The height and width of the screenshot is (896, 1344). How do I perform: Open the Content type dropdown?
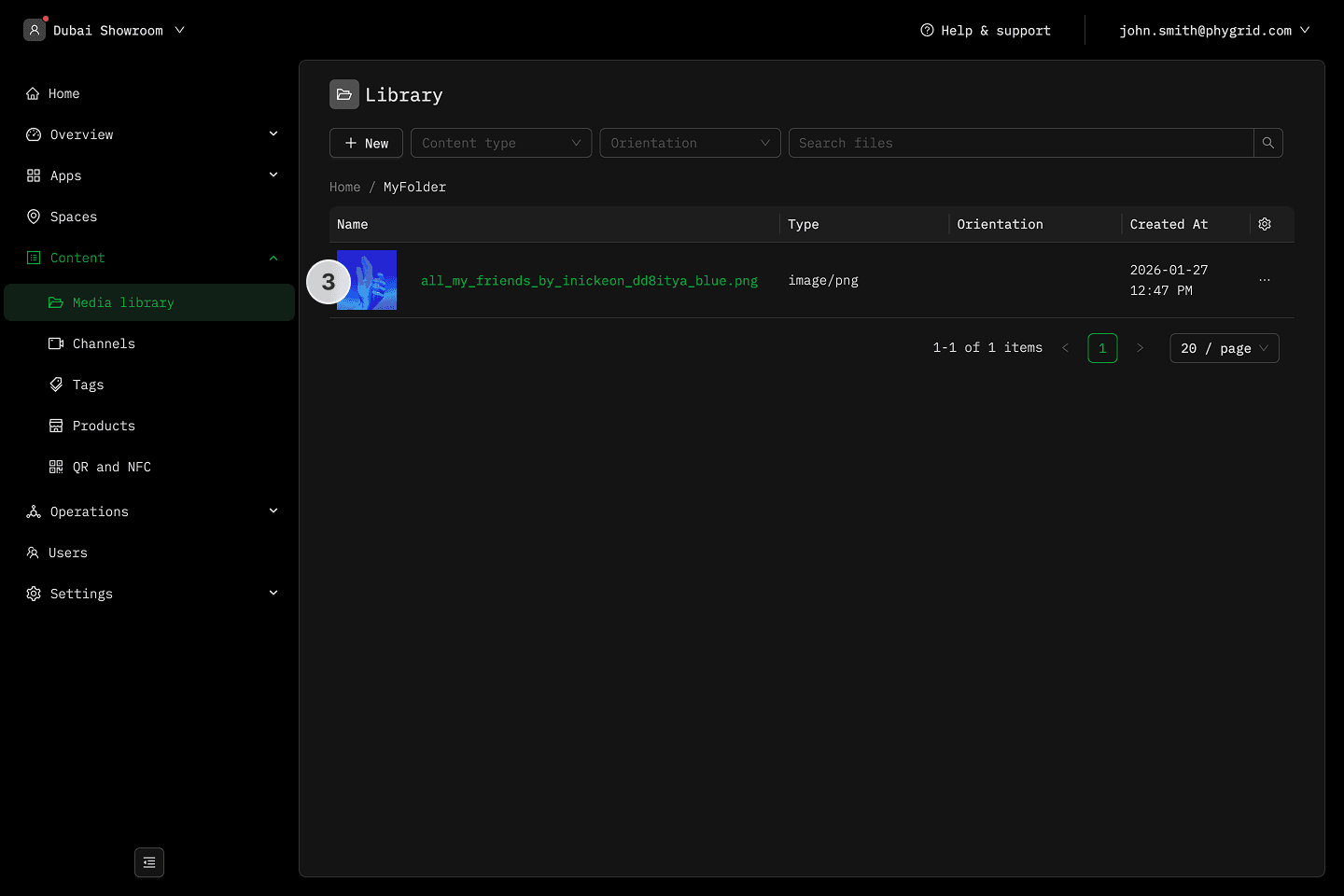click(x=501, y=143)
